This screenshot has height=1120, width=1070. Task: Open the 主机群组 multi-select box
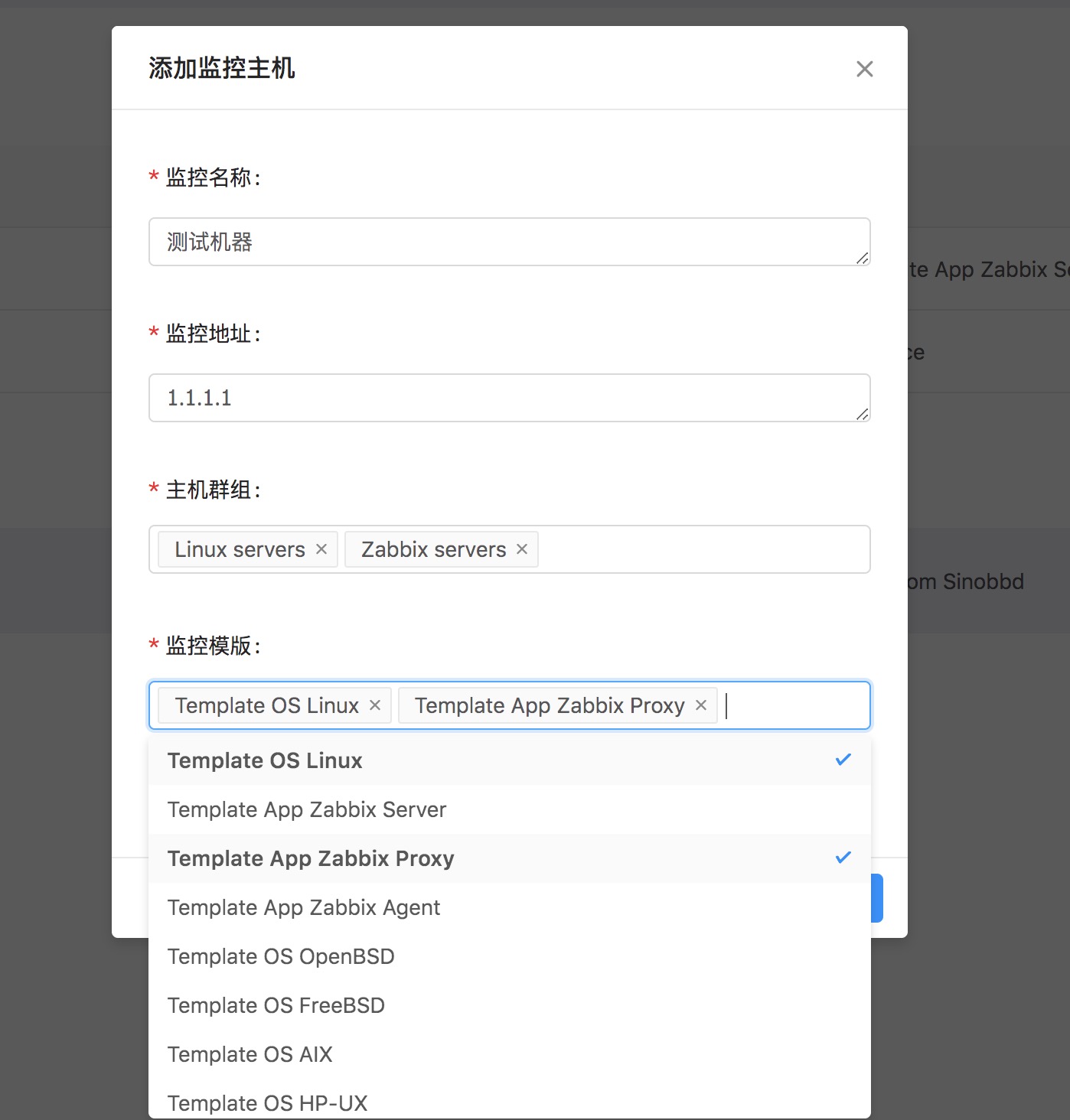[x=510, y=549]
